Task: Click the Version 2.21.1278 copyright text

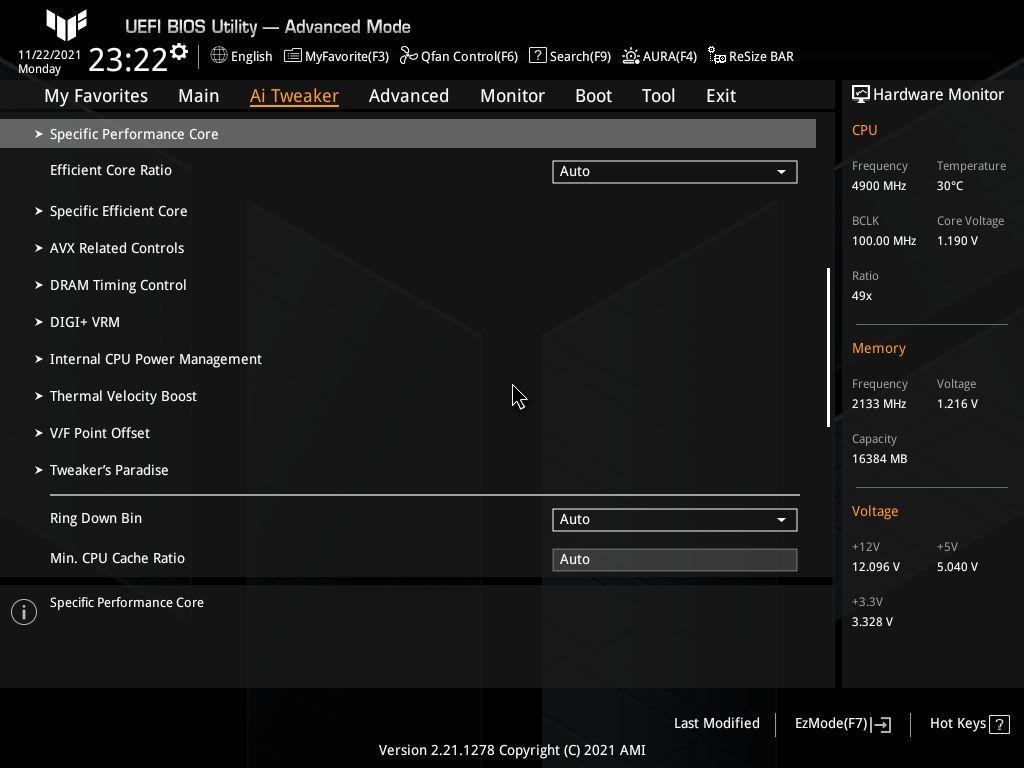Action: tap(512, 750)
